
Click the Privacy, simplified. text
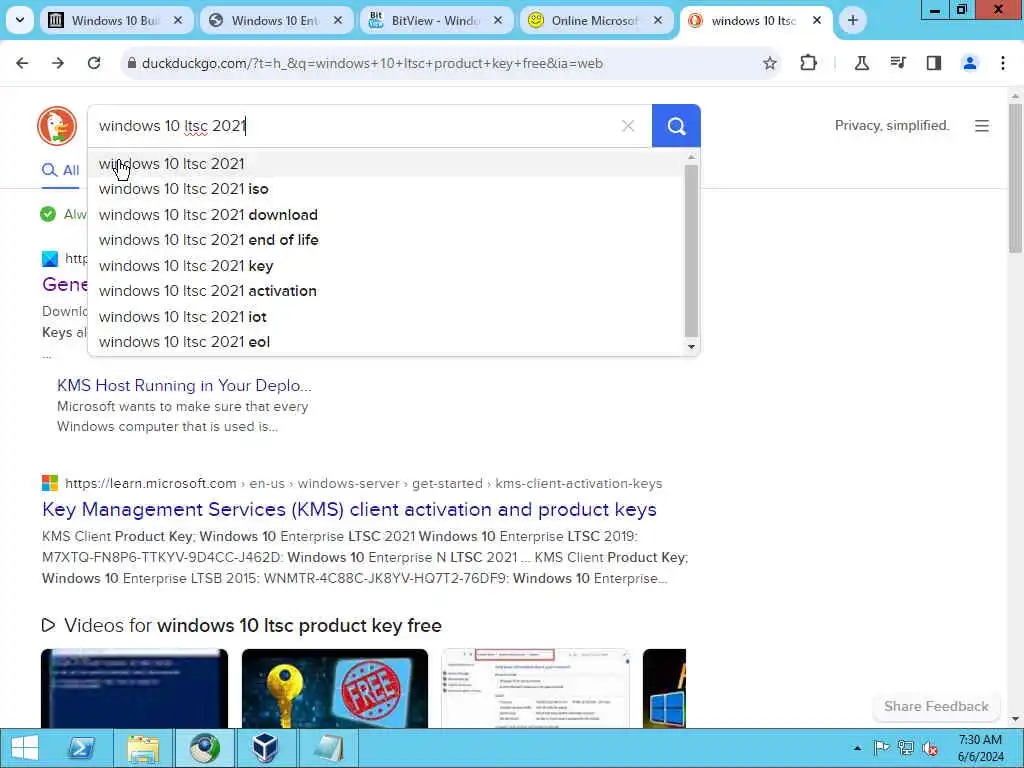tap(892, 125)
